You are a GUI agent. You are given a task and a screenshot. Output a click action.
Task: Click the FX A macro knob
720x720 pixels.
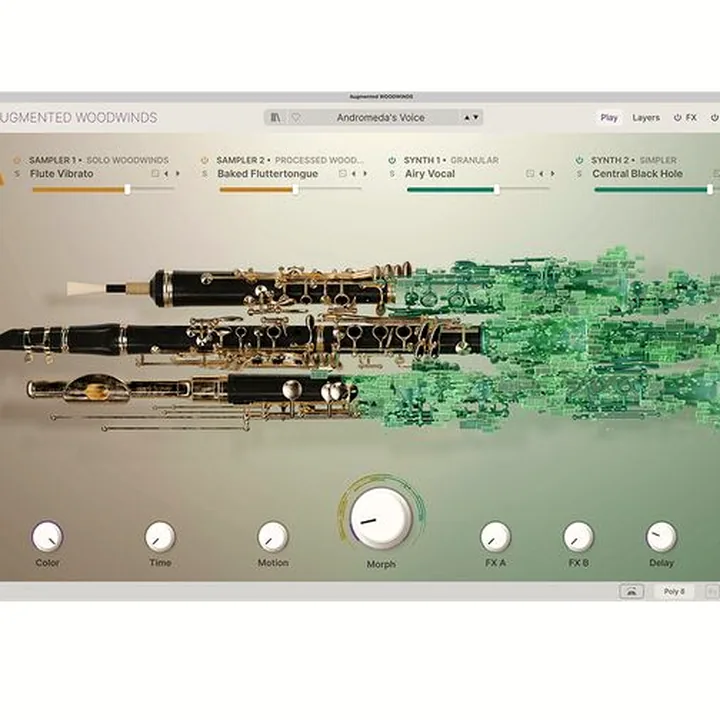pos(495,536)
